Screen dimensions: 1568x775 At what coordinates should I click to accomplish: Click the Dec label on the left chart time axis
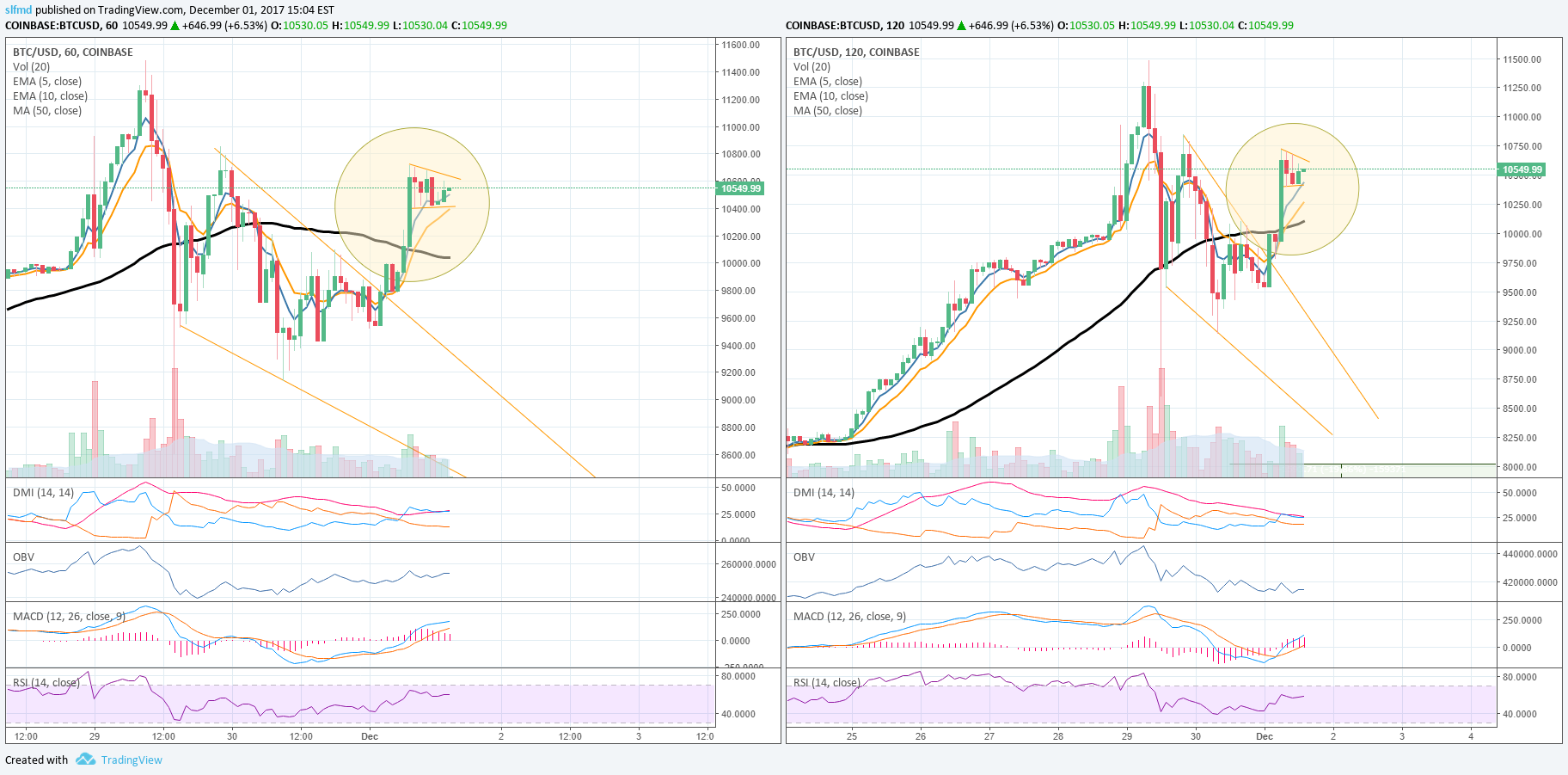coord(370,736)
